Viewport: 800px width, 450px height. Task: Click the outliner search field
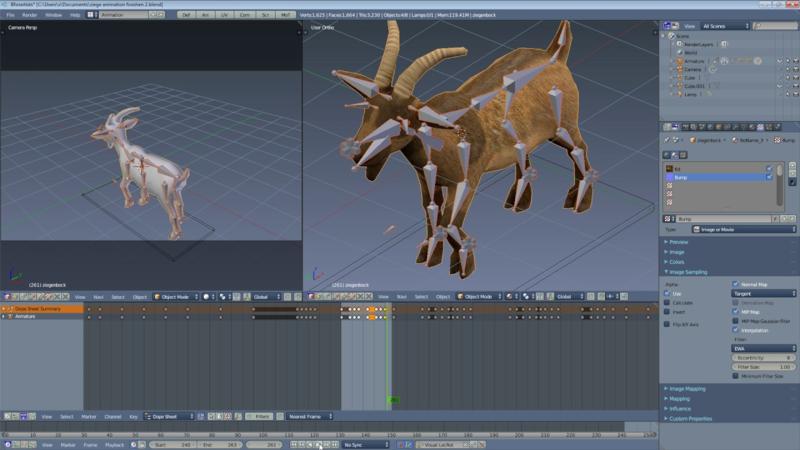pyautogui.click(x=773, y=25)
